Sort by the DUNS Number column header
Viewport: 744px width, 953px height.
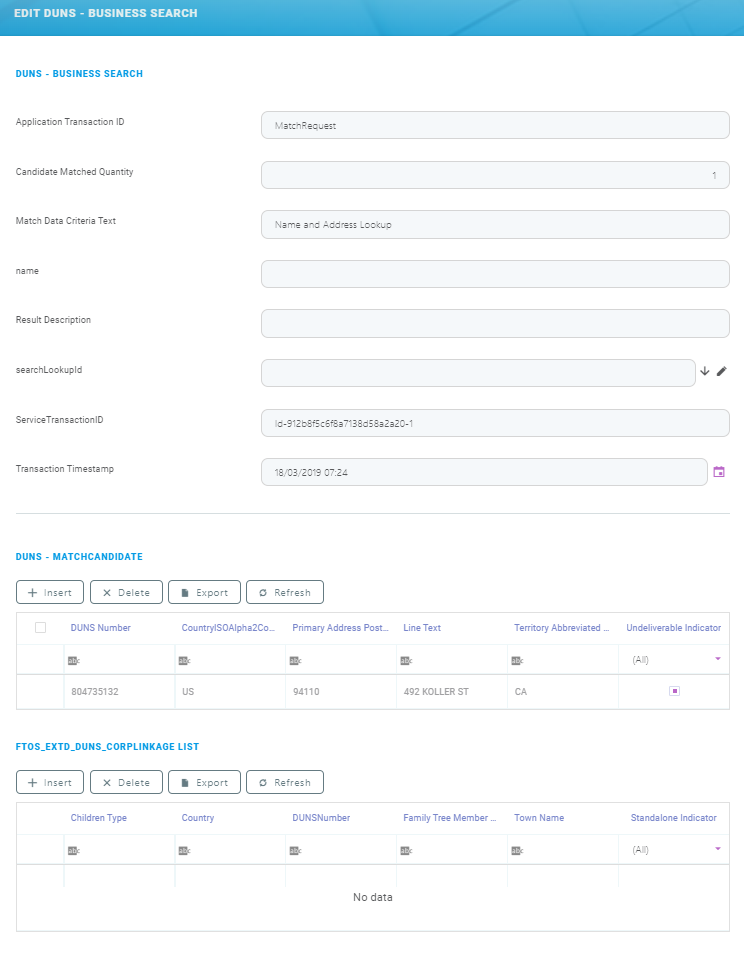[100, 628]
